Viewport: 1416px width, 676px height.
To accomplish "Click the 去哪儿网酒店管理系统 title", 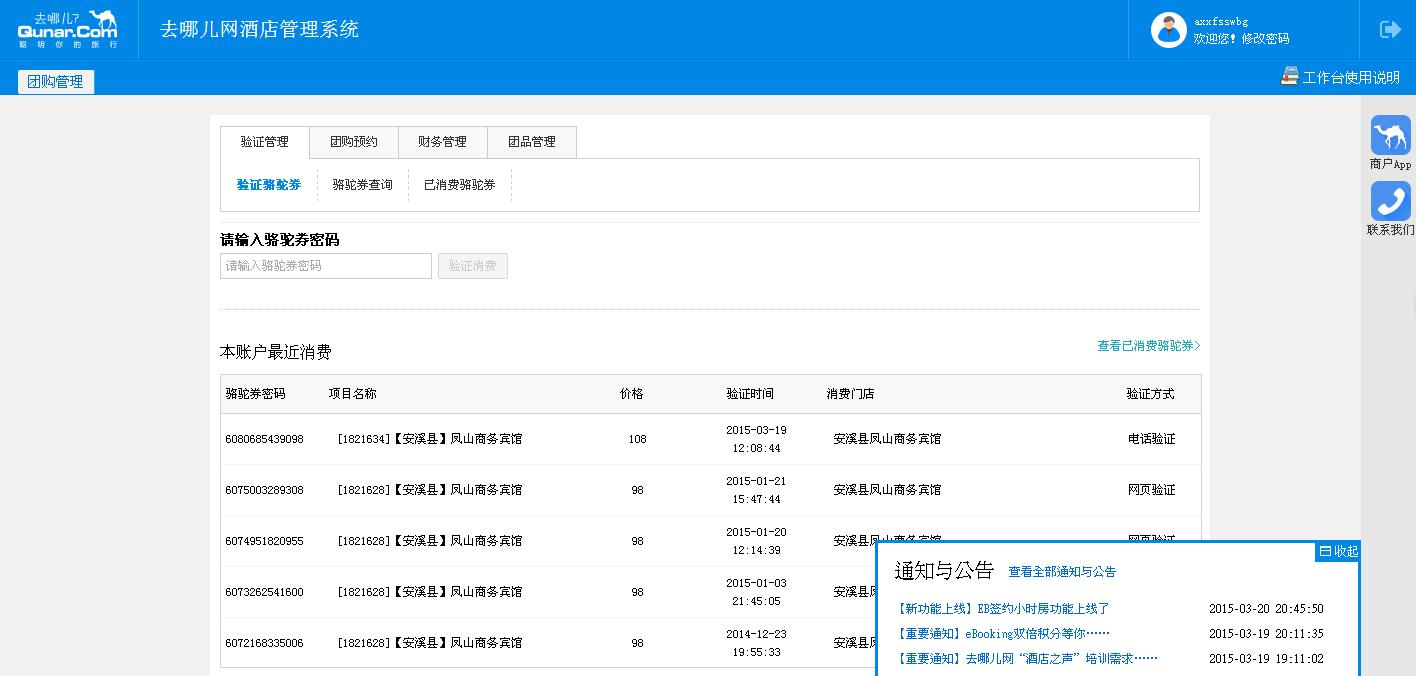I will (260, 29).
